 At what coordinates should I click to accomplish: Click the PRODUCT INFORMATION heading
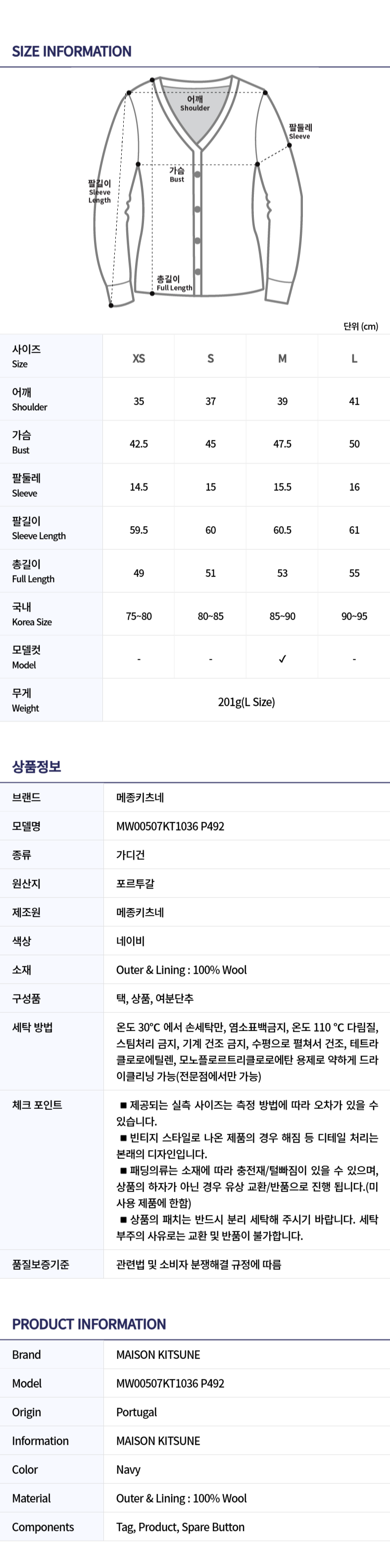89,1324
